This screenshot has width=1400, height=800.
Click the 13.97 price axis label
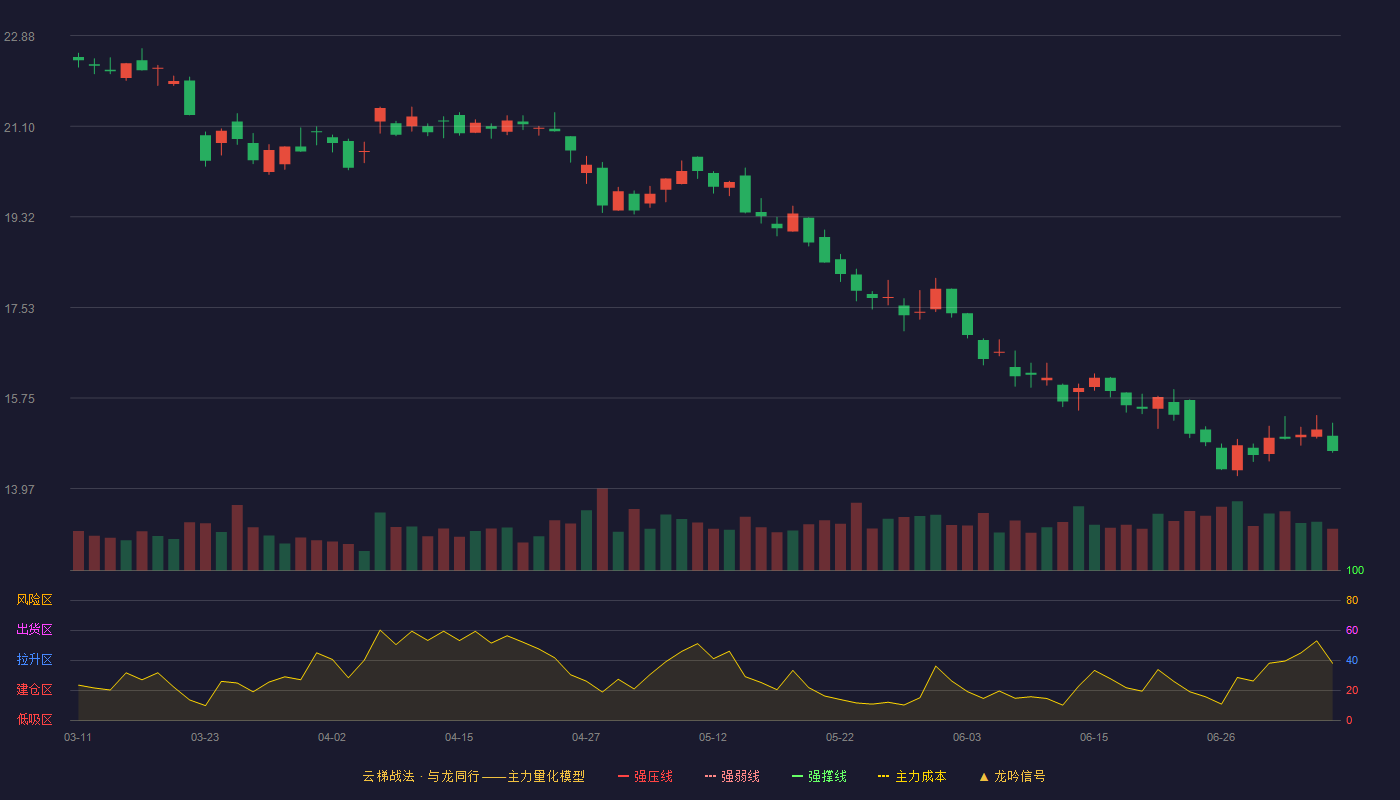19,490
